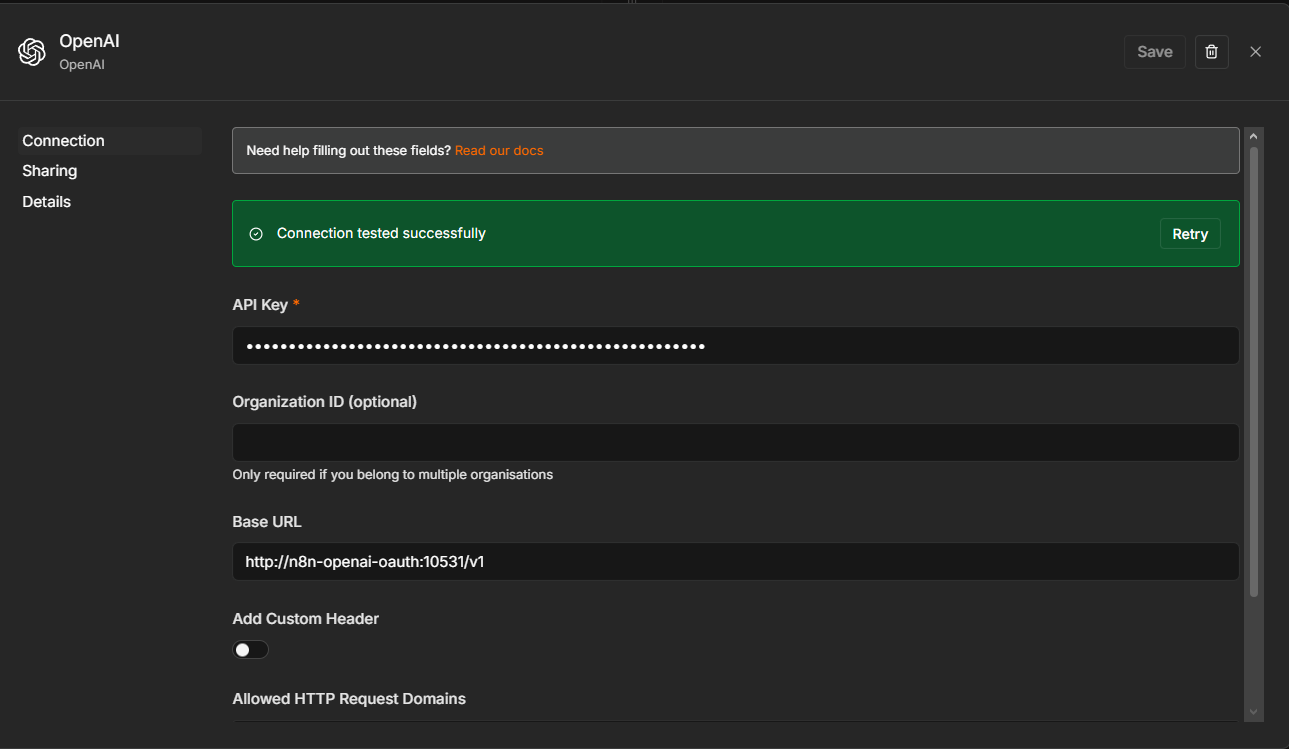The width and height of the screenshot is (1289, 749).
Task: Switch to the Details tab
Action: tap(47, 202)
